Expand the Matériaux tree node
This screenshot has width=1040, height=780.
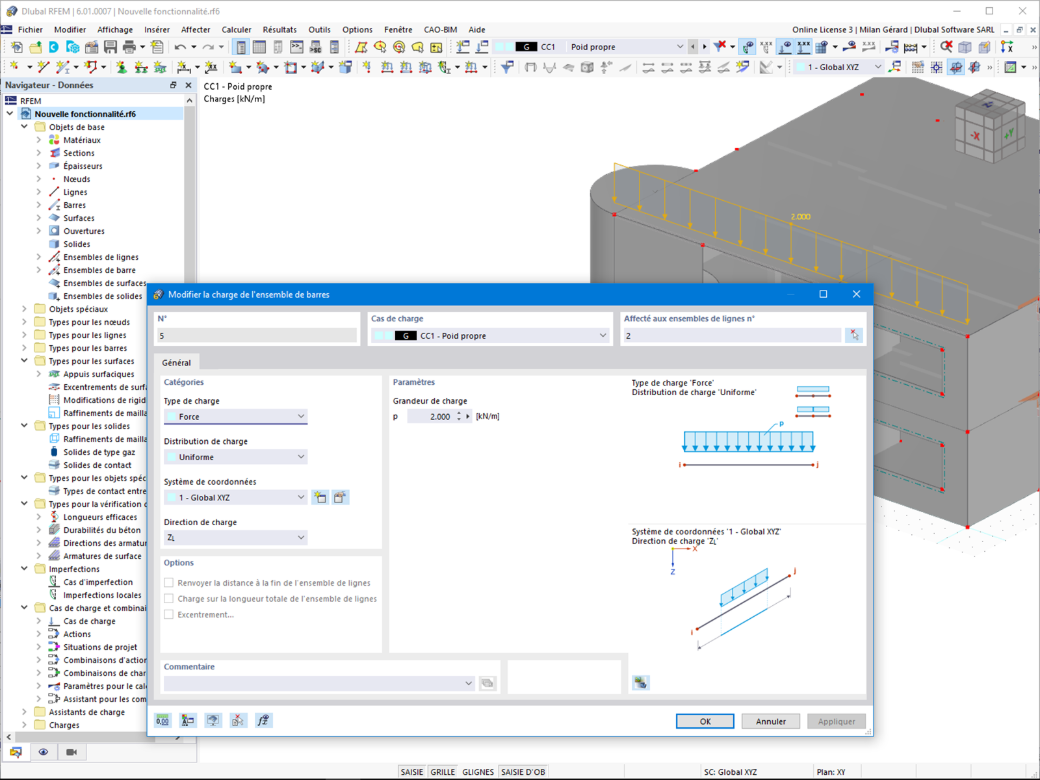click(x=38, y=140)
